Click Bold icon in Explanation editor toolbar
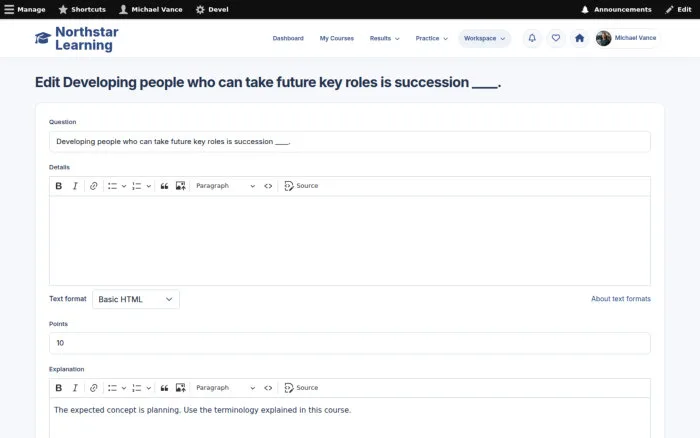 tap(58, 388)
